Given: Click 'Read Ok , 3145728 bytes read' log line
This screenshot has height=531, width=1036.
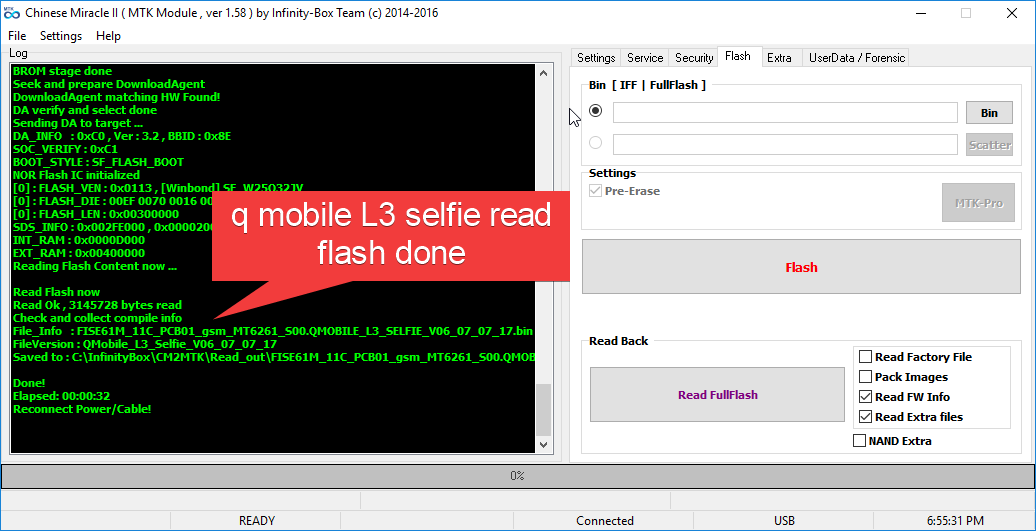Looking at the screenshot, I should [x=97, y=305].
